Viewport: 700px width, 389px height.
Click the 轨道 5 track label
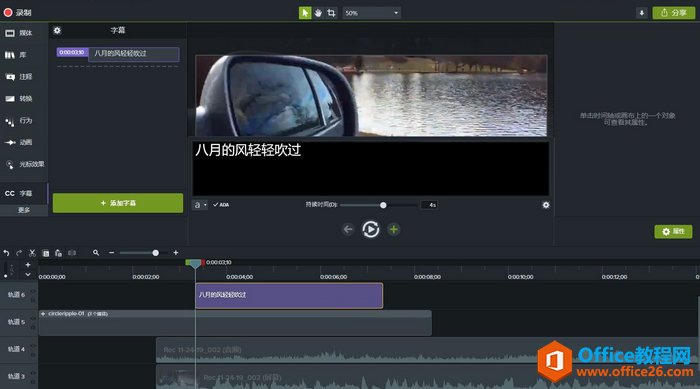pyautogui.click(x=16, y=322)
